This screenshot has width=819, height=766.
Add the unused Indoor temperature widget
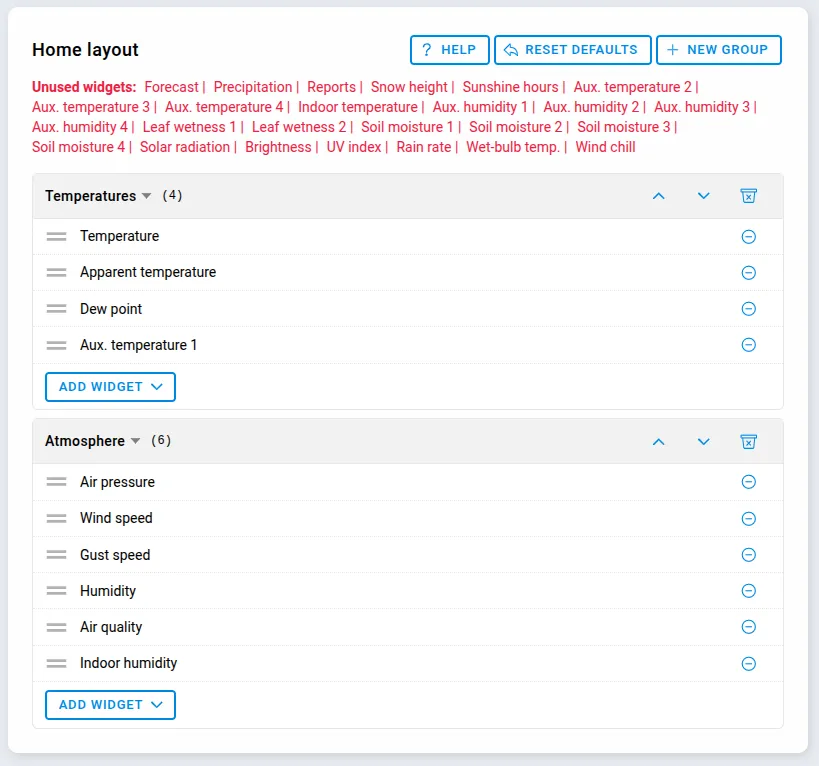tap(358, 107)
